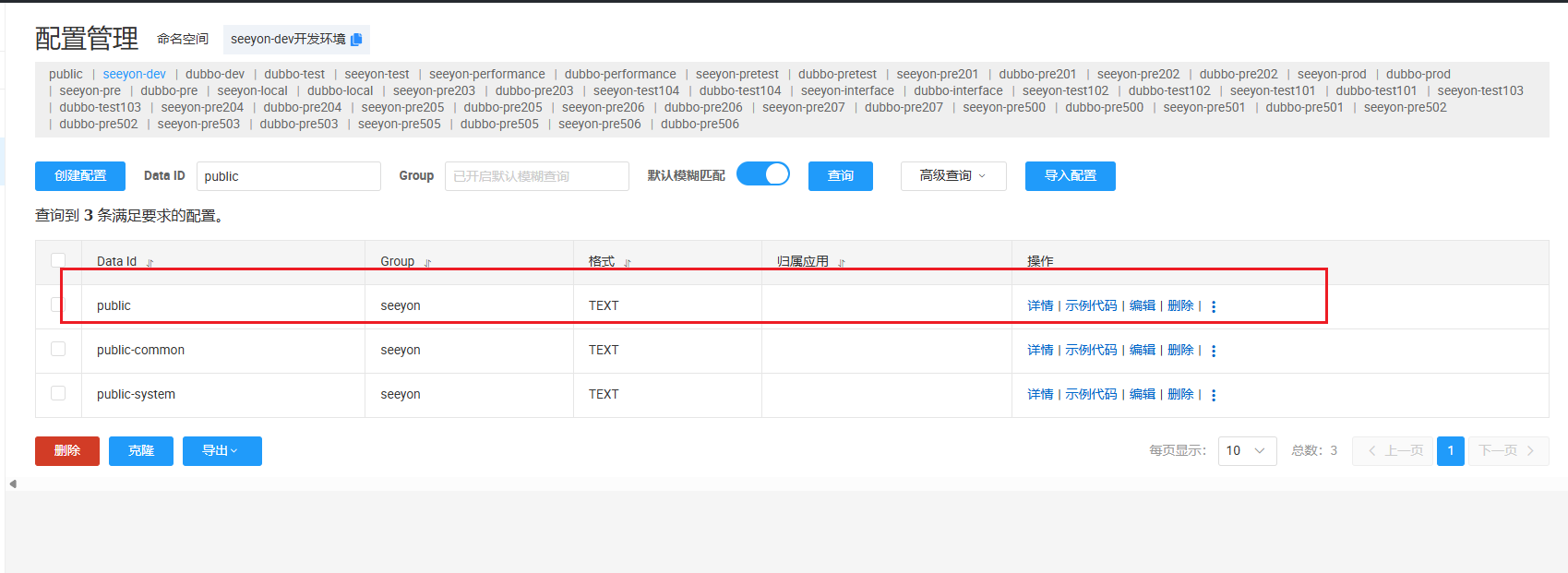The image size is (1568, 573).
Task: Click the 创建配置 create config button
Action: click(x=80, y=175)
